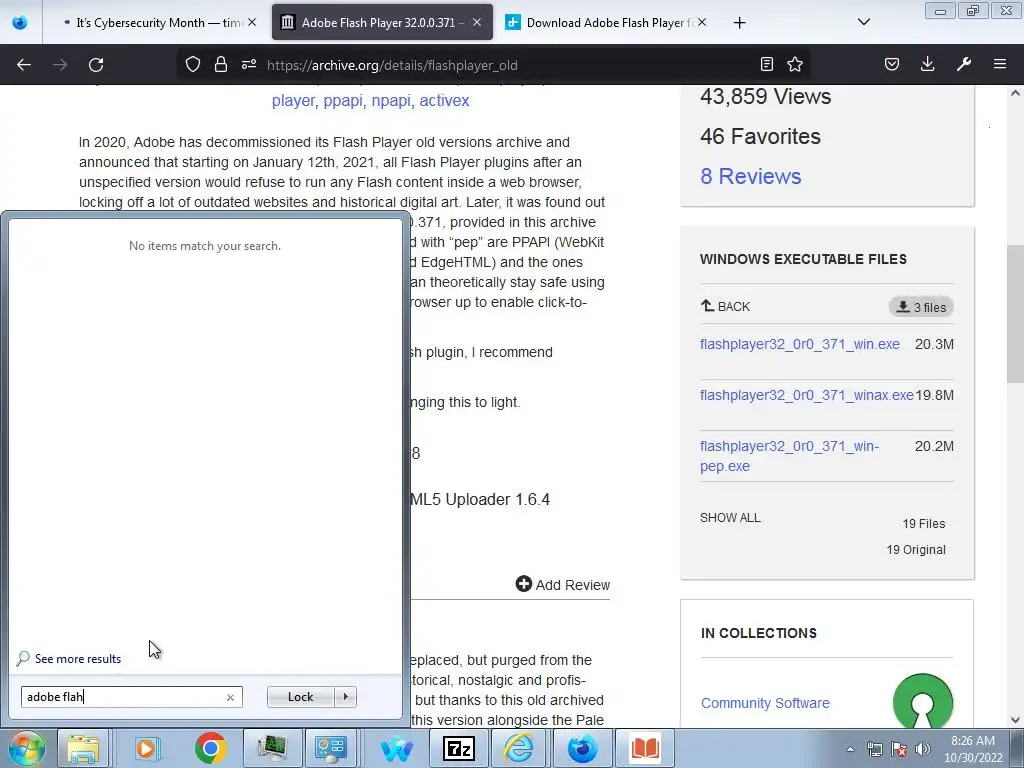This screenshot has width=1024, height=768.
Task: Open the computer board taskbar icon
Action: click(272, 748)
